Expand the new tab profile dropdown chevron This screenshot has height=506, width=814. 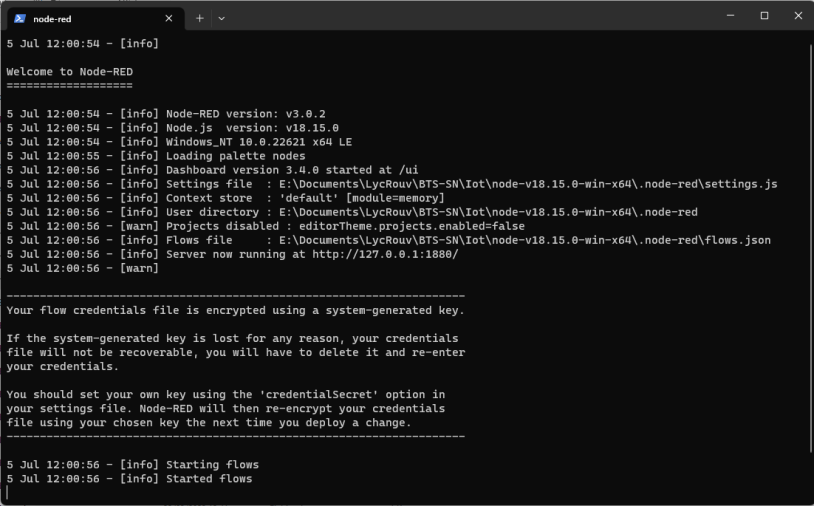click(x=221, y=18)
